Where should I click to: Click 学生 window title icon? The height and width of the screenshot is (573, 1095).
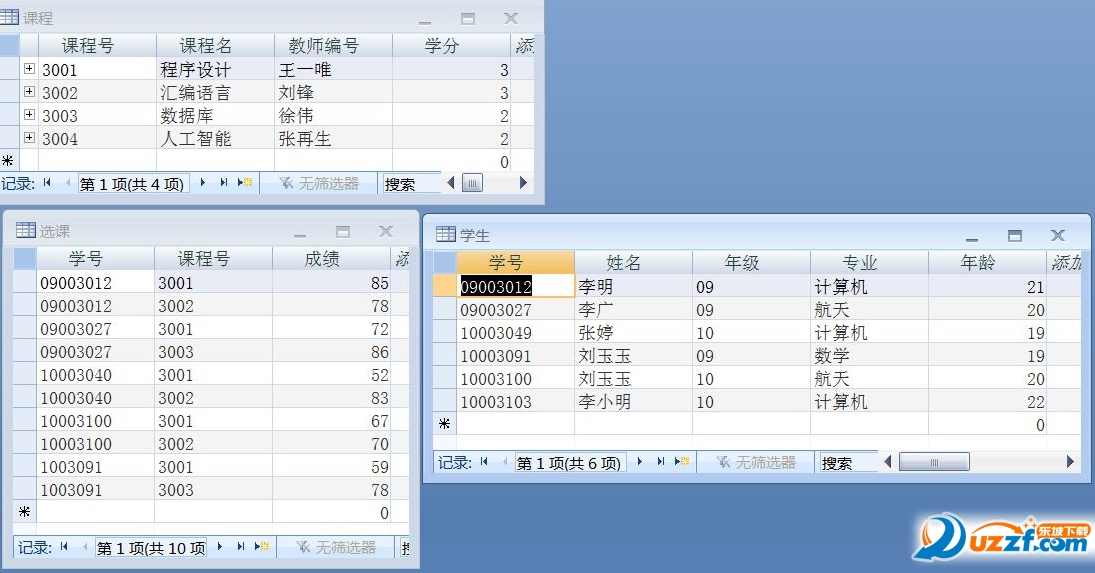pyautogui.click(x=446, y=234)
